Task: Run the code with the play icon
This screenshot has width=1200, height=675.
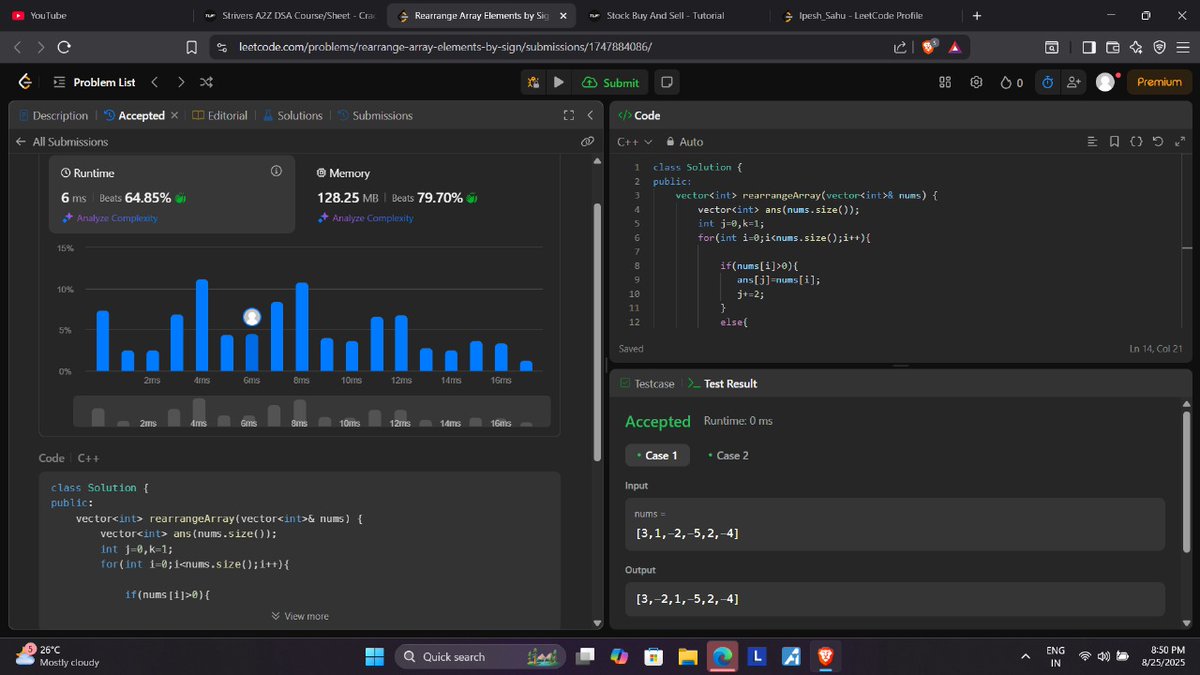Action: click(x=558, y=82)
